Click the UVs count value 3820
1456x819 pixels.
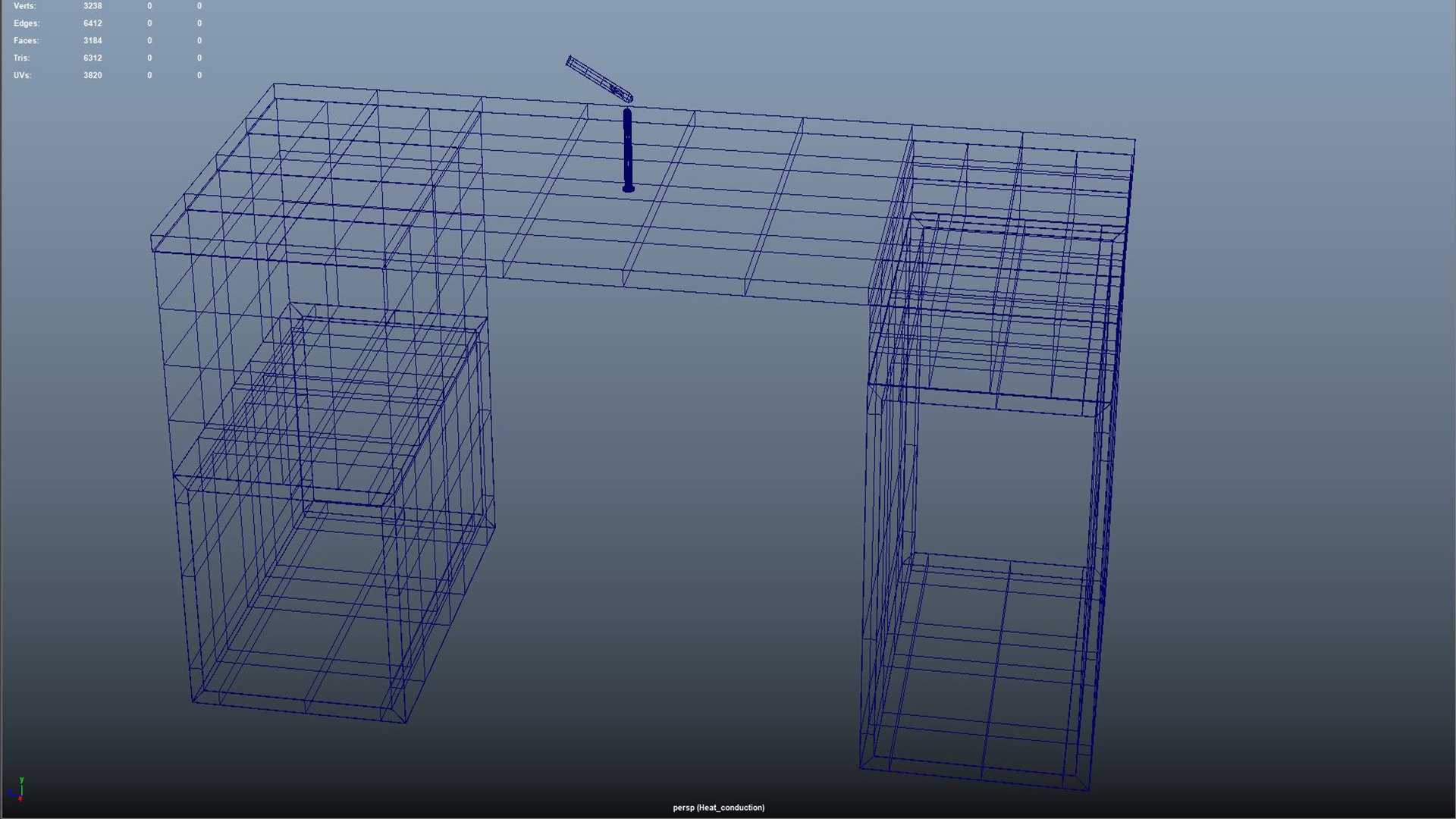[93, 76]
